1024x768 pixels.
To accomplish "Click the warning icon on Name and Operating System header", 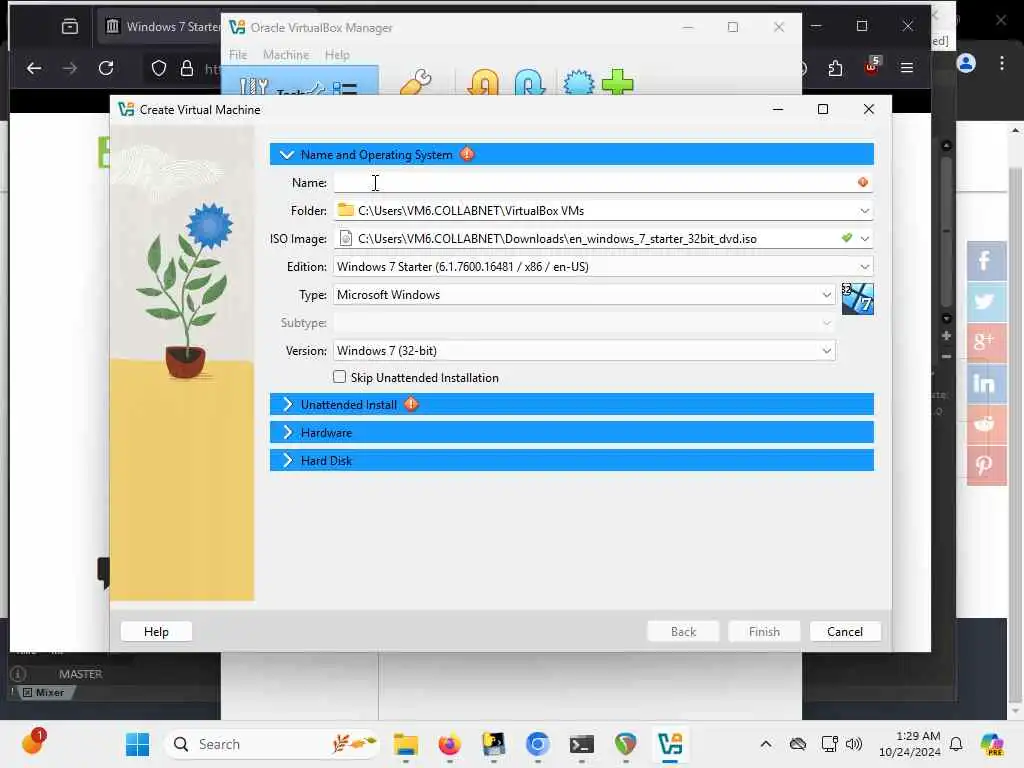I will [468, 155].
